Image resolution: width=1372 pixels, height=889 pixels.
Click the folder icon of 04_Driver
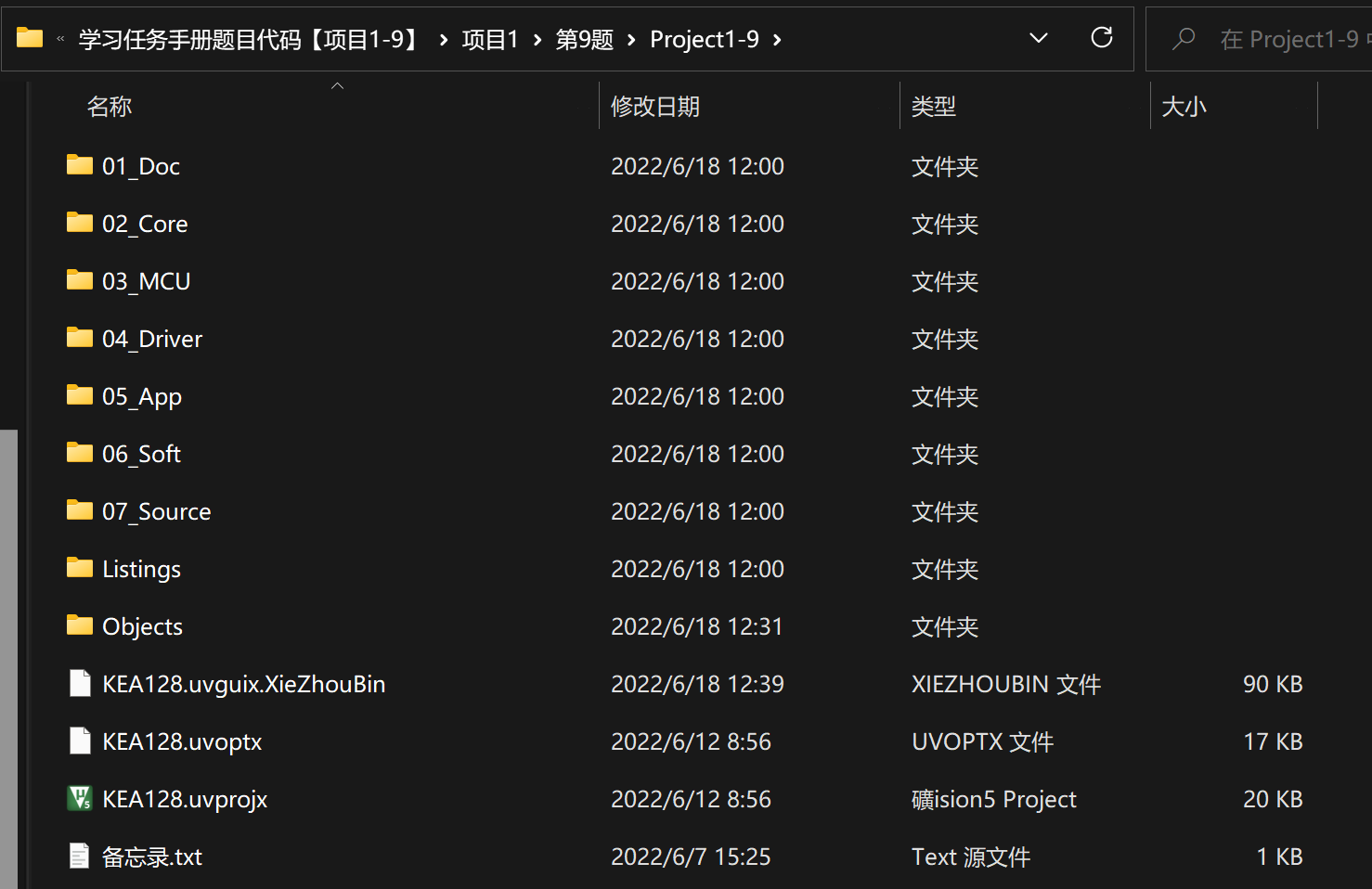tap(80, 339)
